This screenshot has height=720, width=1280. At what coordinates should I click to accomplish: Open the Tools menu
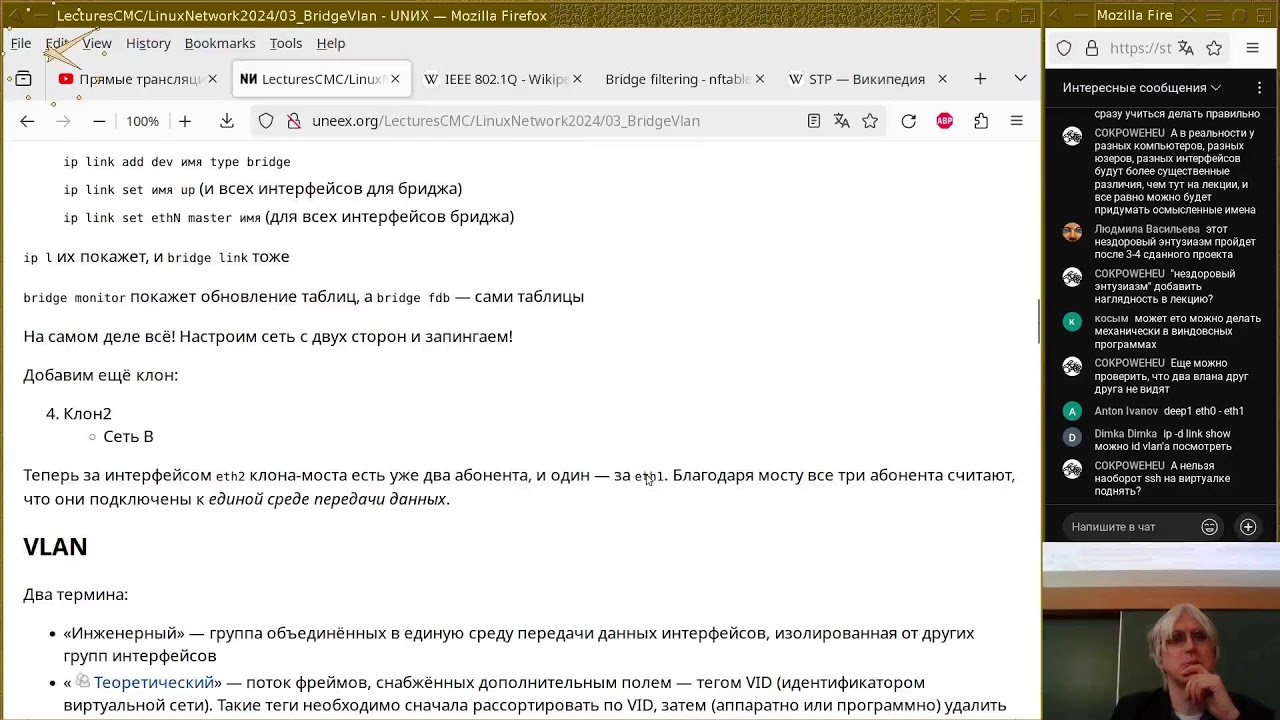tap(286, 43)
